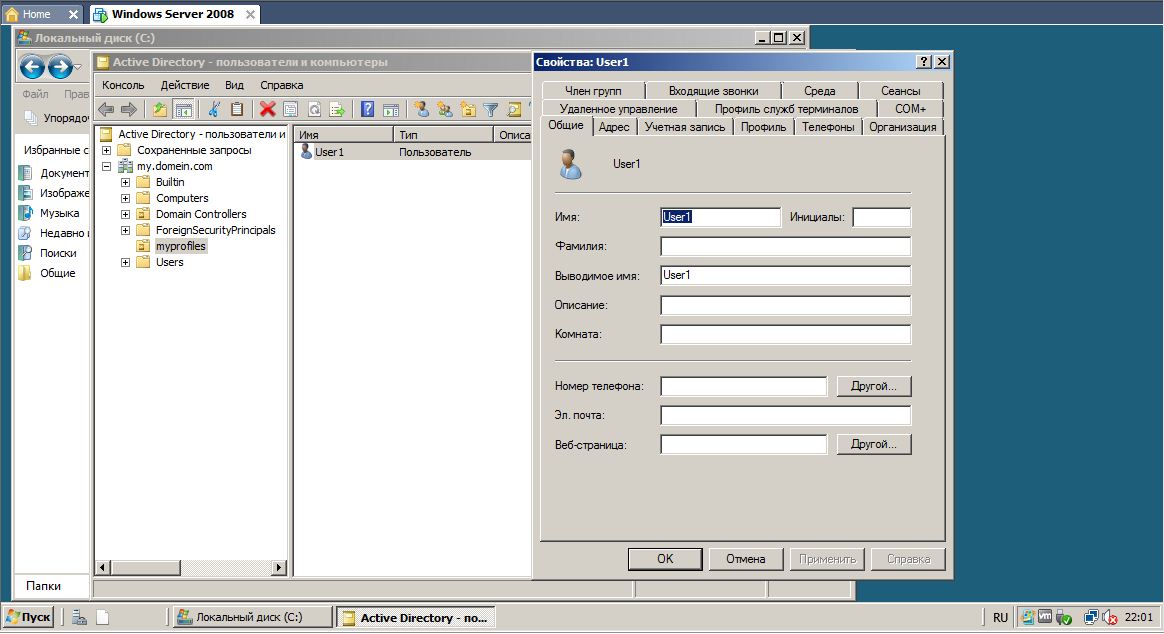
Task: Open the Действие menu
Action: [185, 85]
